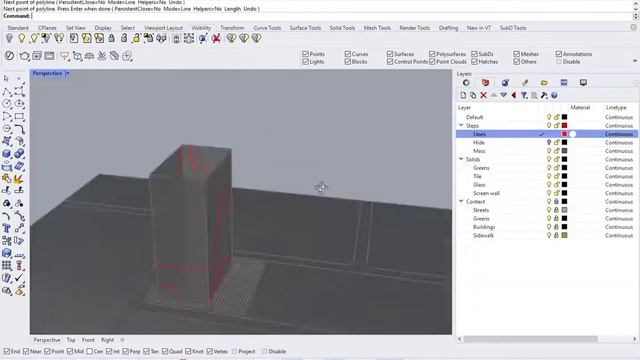Image resolution: width=640 pixels, height=360 pixels.
Task: Move layer down with the triangle icon
Action: (x=504, y=95)
